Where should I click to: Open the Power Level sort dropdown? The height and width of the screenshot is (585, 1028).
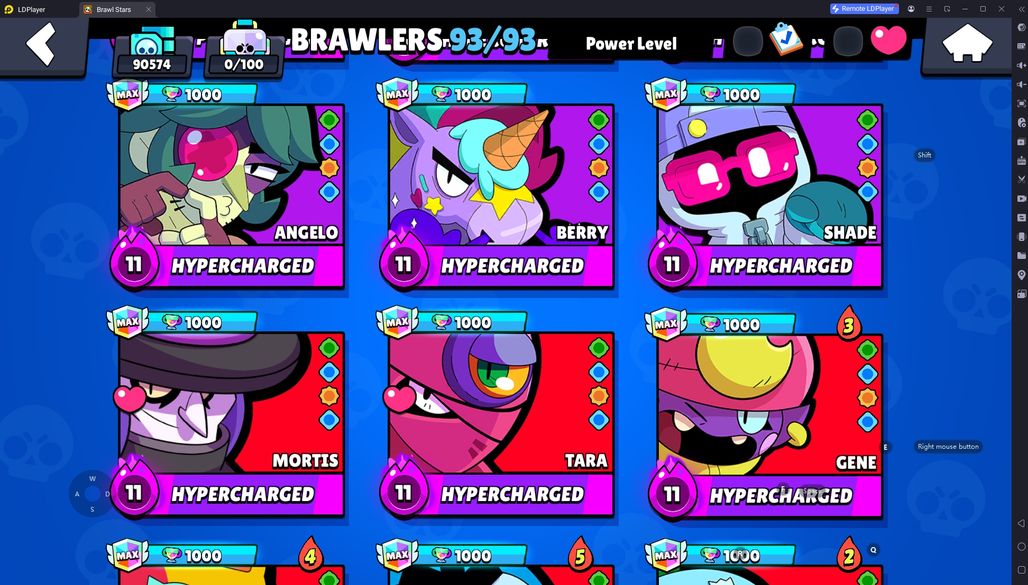pos(631,44)
